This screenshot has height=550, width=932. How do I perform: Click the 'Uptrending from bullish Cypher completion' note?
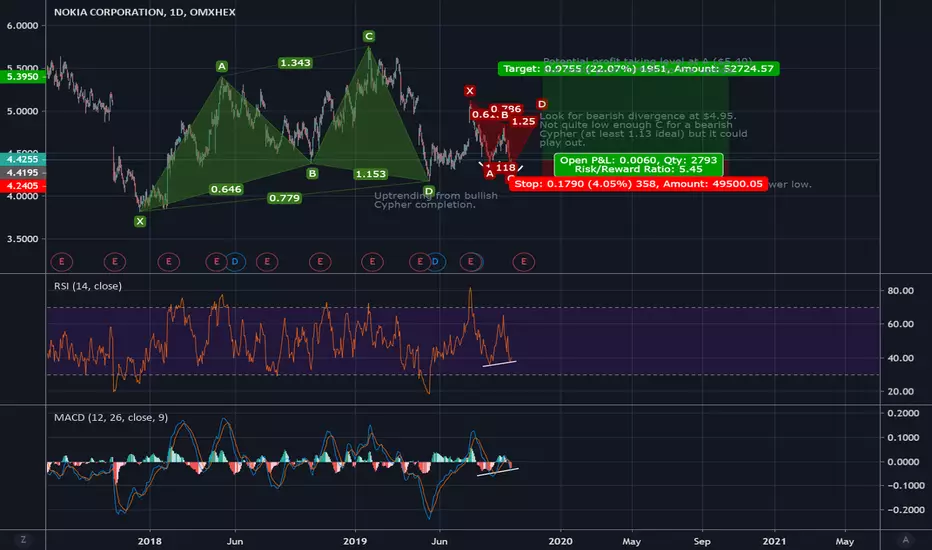tap(436, 200)
